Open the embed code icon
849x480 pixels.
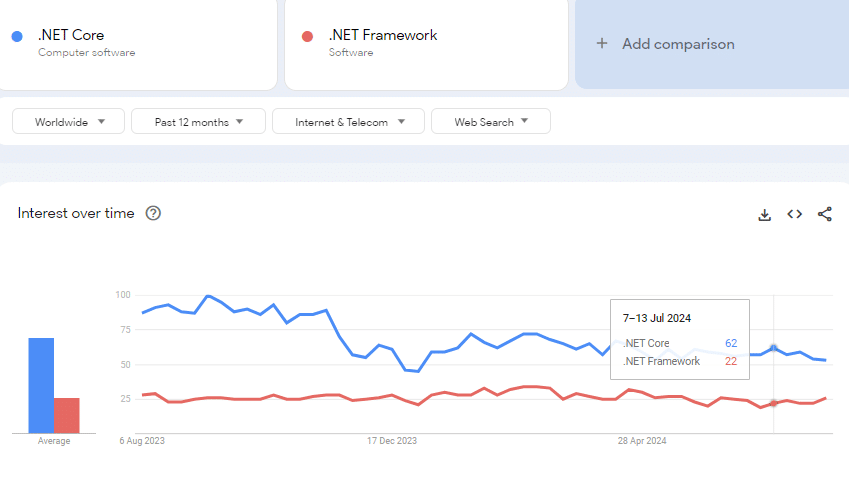[794, 214]
